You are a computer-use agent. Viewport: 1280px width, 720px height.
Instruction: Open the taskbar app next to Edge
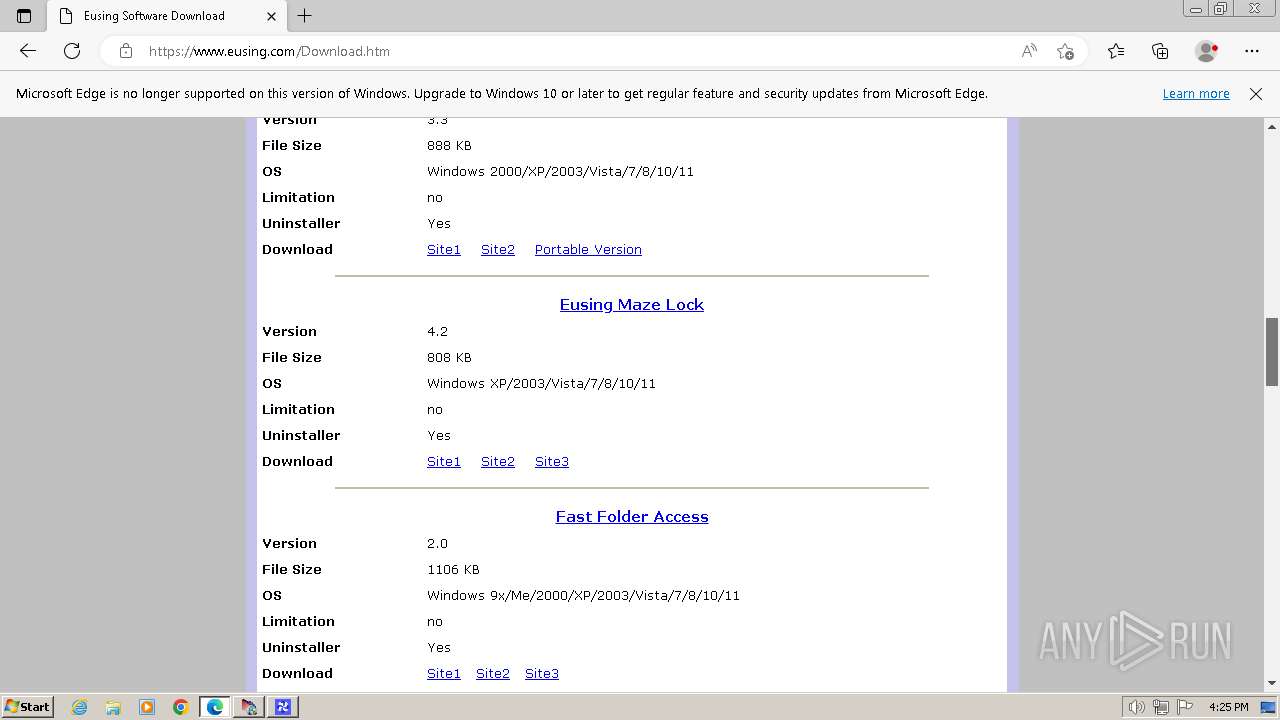coord(249,707)
